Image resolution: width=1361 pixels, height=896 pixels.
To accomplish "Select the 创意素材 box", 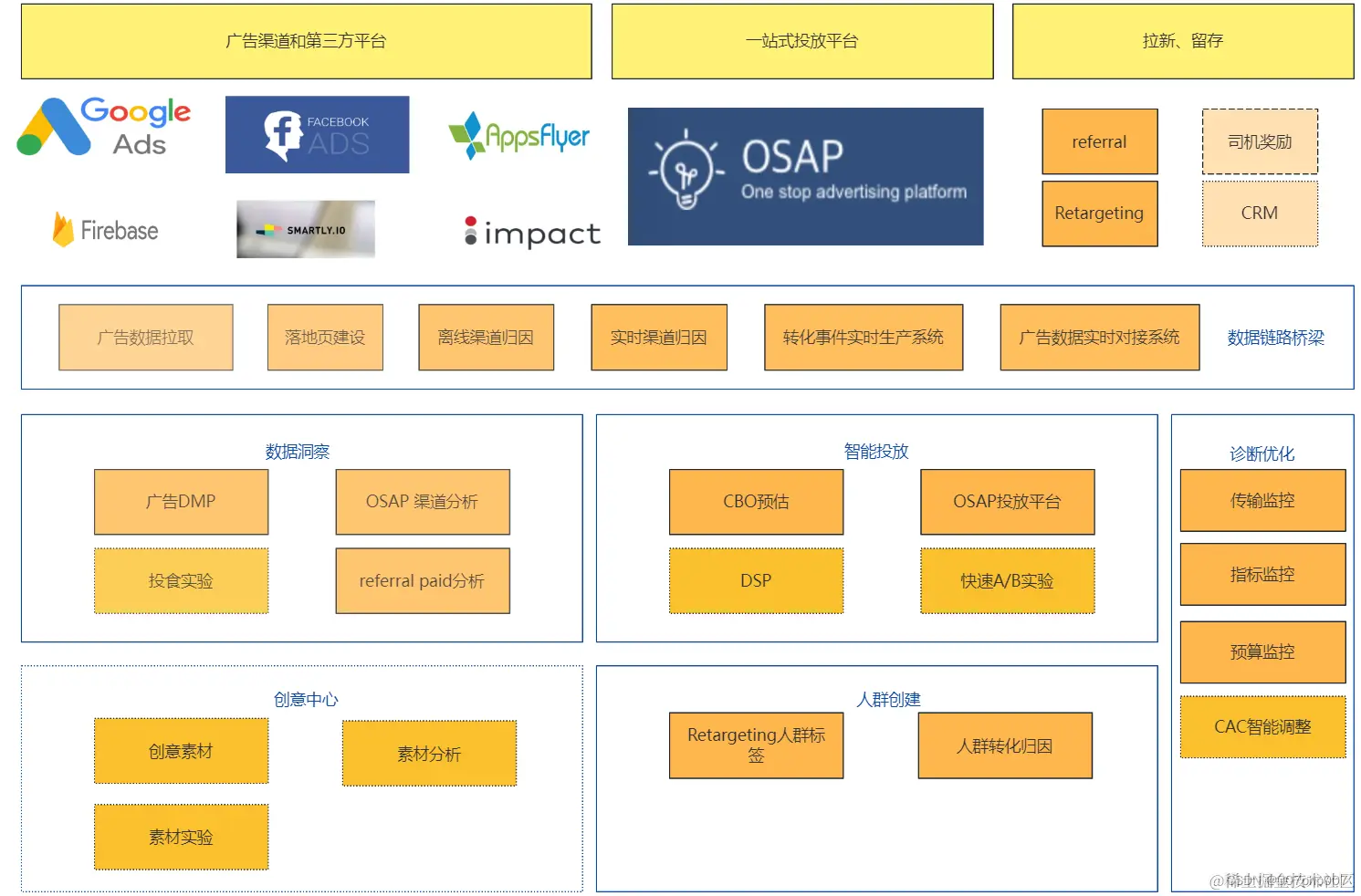I will [x=182, y=751].
